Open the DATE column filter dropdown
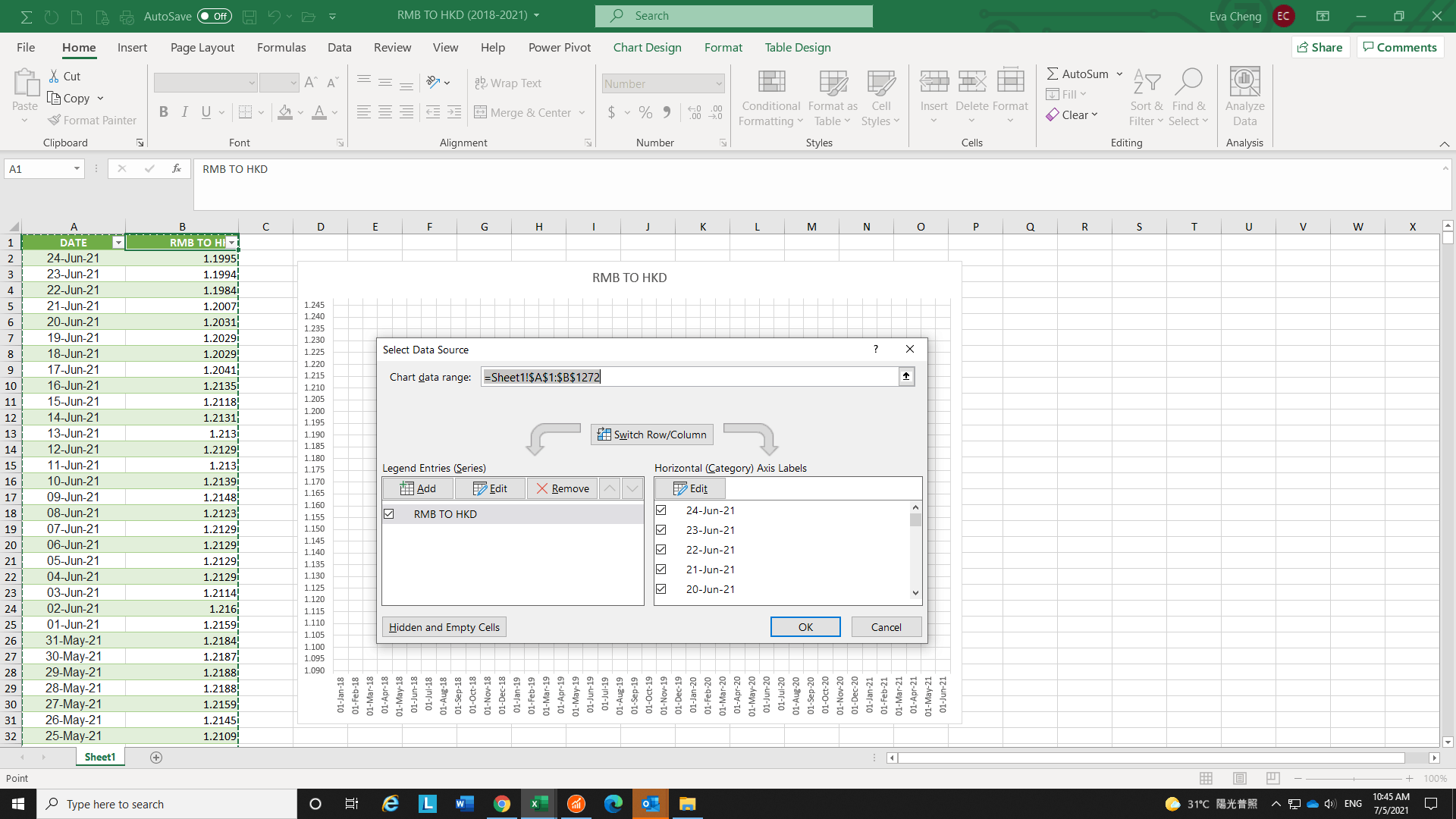Image resolution: width=1456 pixels, height=819 pixels. 118,242
